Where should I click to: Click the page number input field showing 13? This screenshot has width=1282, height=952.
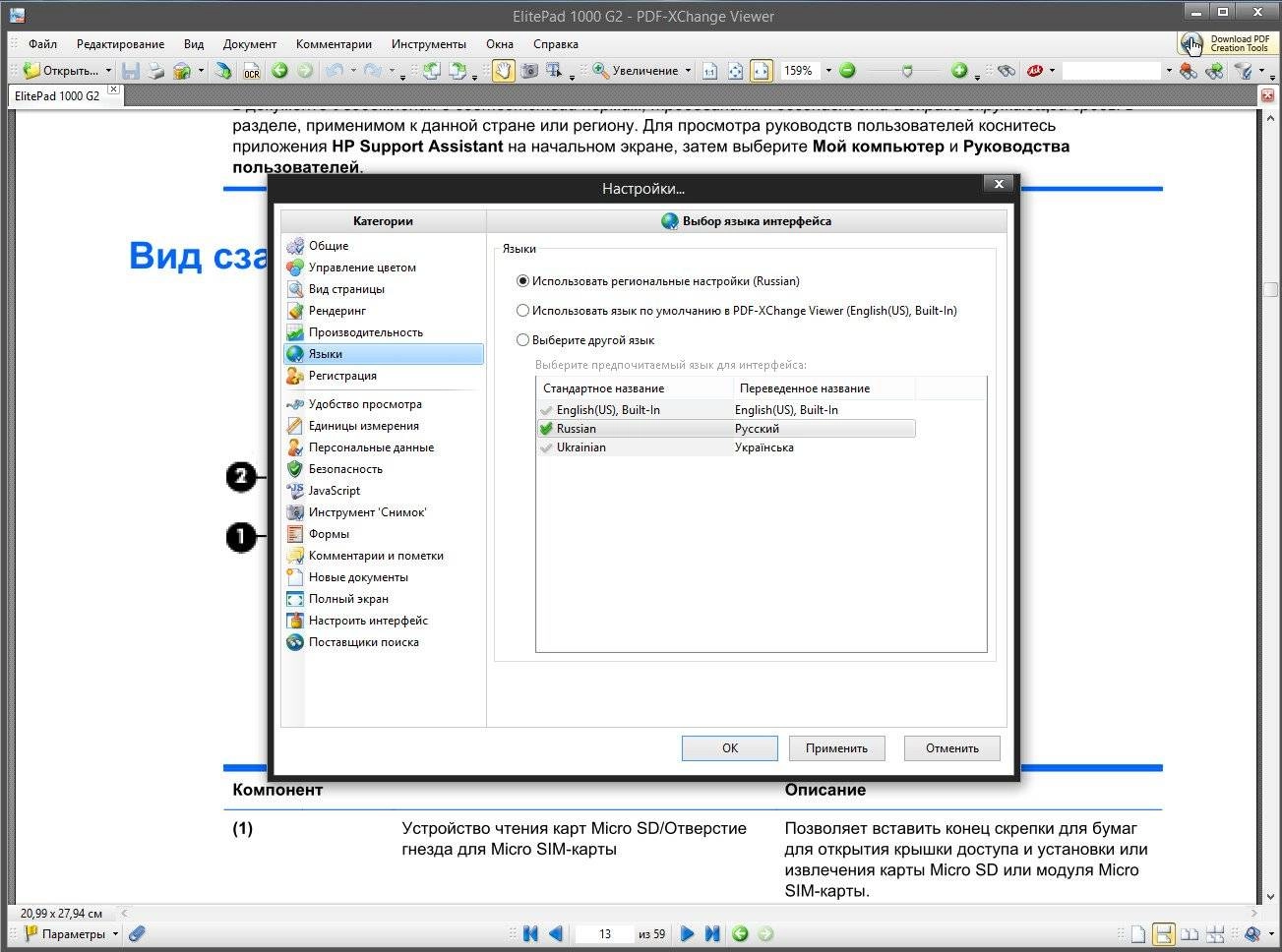click(604, 934)
